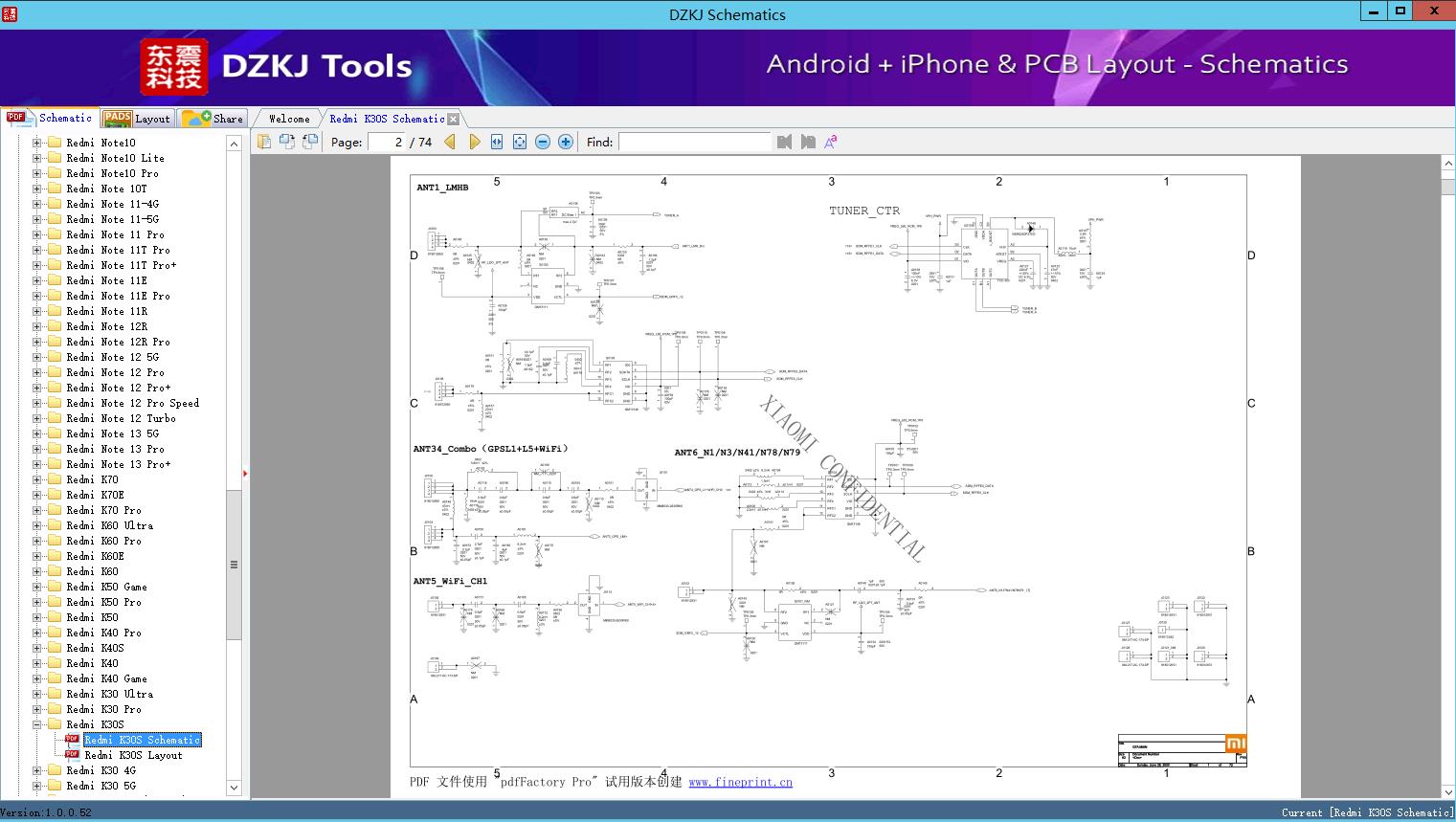Zoom out with the minus icon

pyautogui.click(x=543, y=142)
